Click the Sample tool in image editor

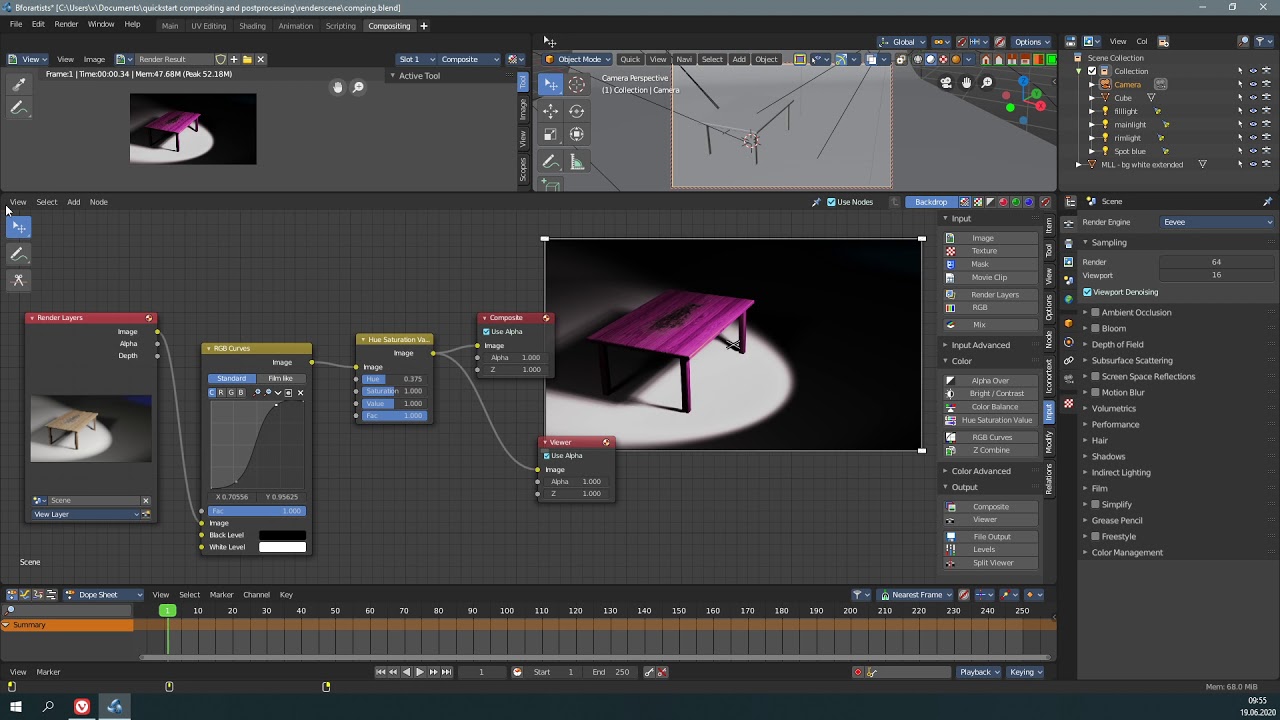[x=19, y=85]
